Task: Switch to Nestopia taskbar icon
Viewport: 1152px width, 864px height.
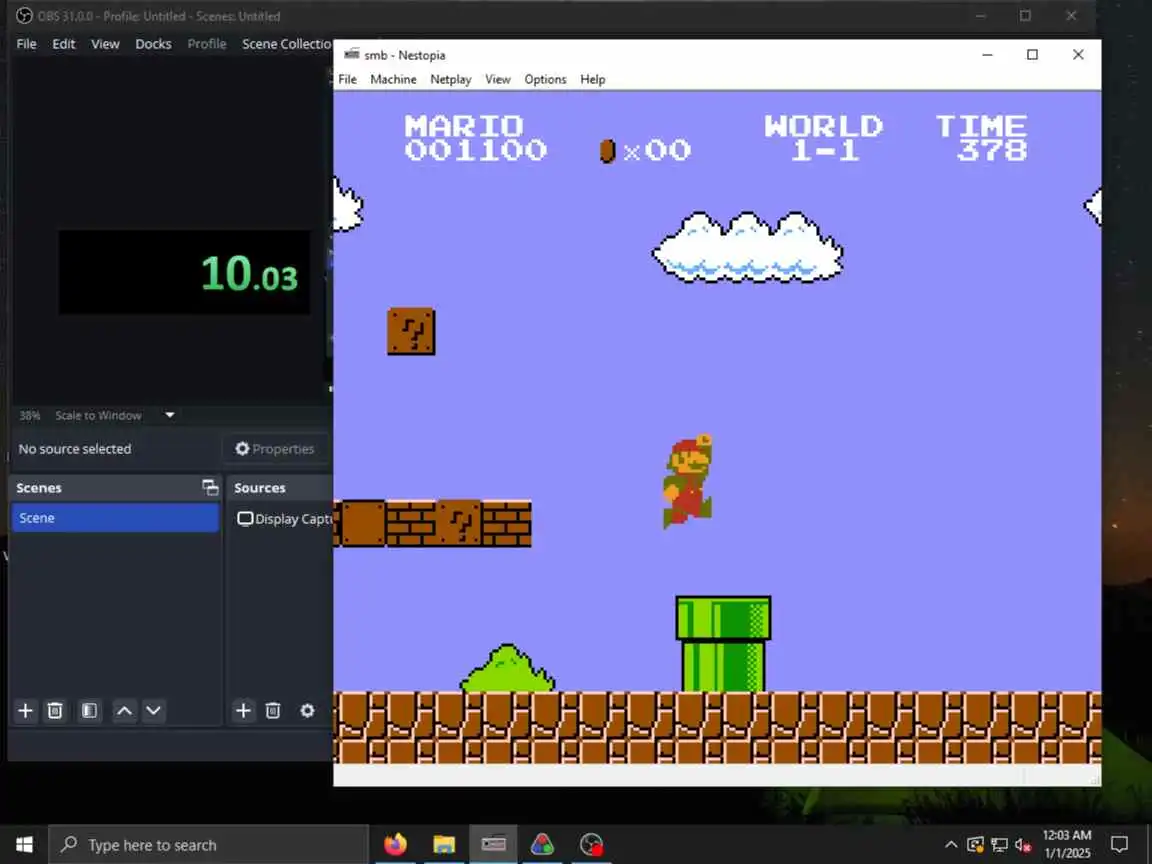Action: coord(493,845)
